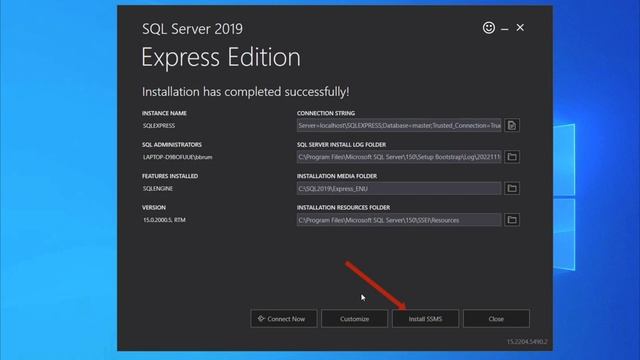Viewport: 640px width, 360px height.
Task: Click the SQL administrators value LAPTOP-D9BOFUUE
Action: 178,157
